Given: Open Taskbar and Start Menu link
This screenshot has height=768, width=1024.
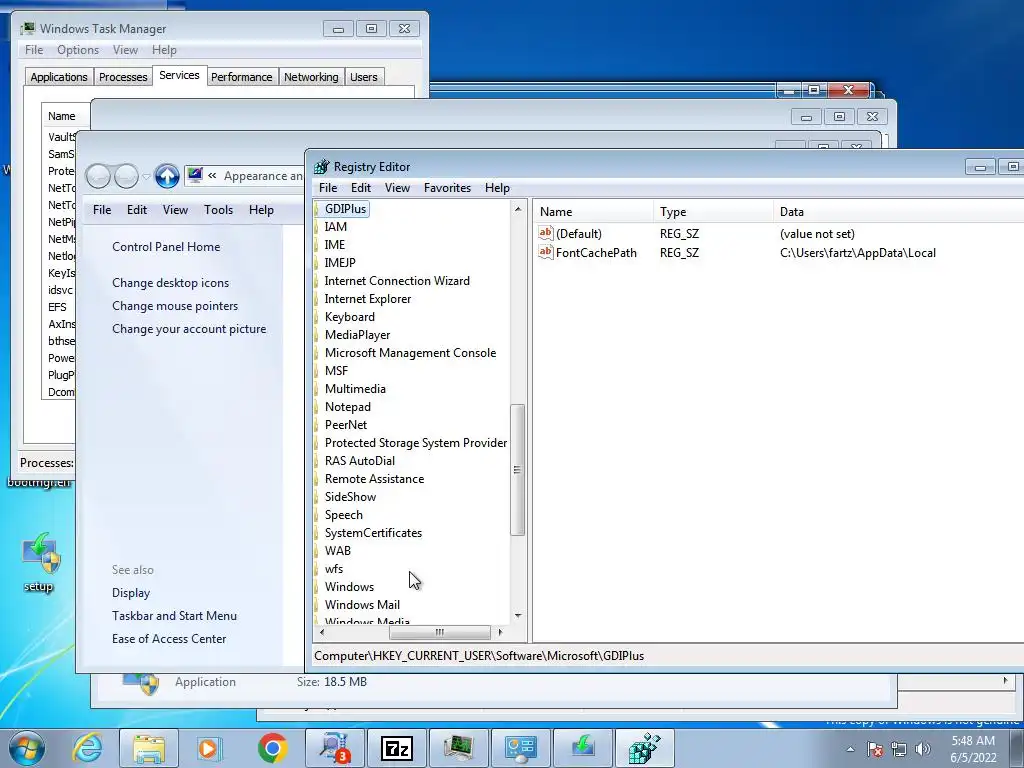Looking at the screenshot, I should tap(174, 616).
